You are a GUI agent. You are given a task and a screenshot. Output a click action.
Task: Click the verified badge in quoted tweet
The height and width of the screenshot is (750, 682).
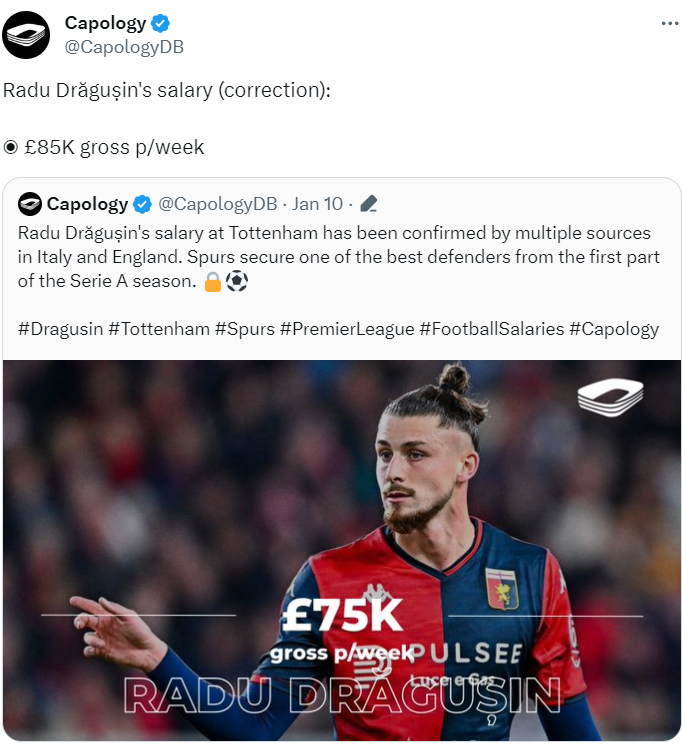tap(142, 204)
